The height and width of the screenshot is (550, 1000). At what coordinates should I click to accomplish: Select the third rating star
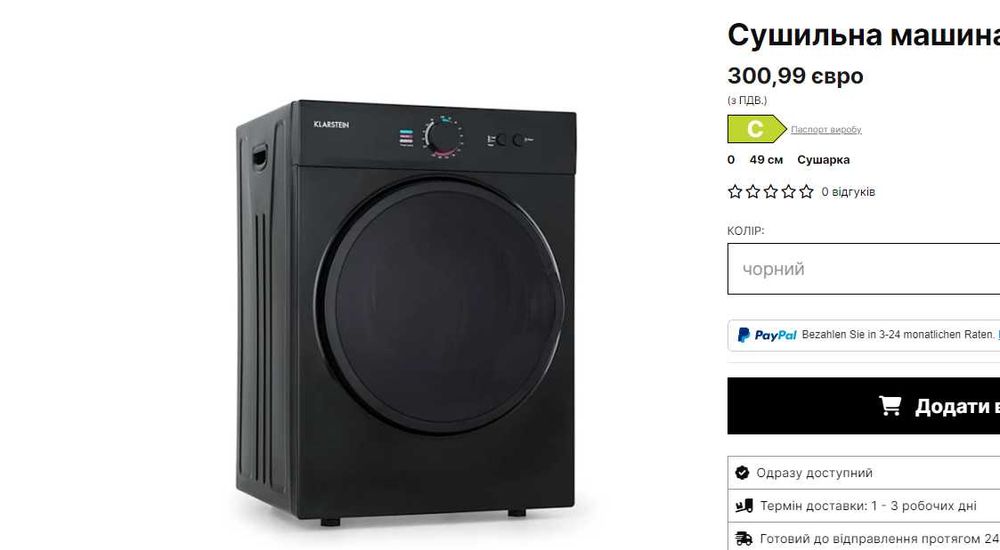(771, 191)
